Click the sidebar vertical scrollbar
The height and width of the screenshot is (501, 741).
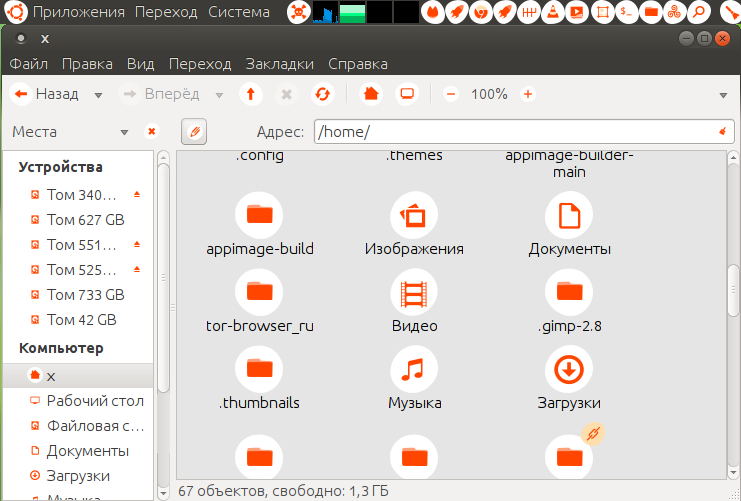coord(163,278)
